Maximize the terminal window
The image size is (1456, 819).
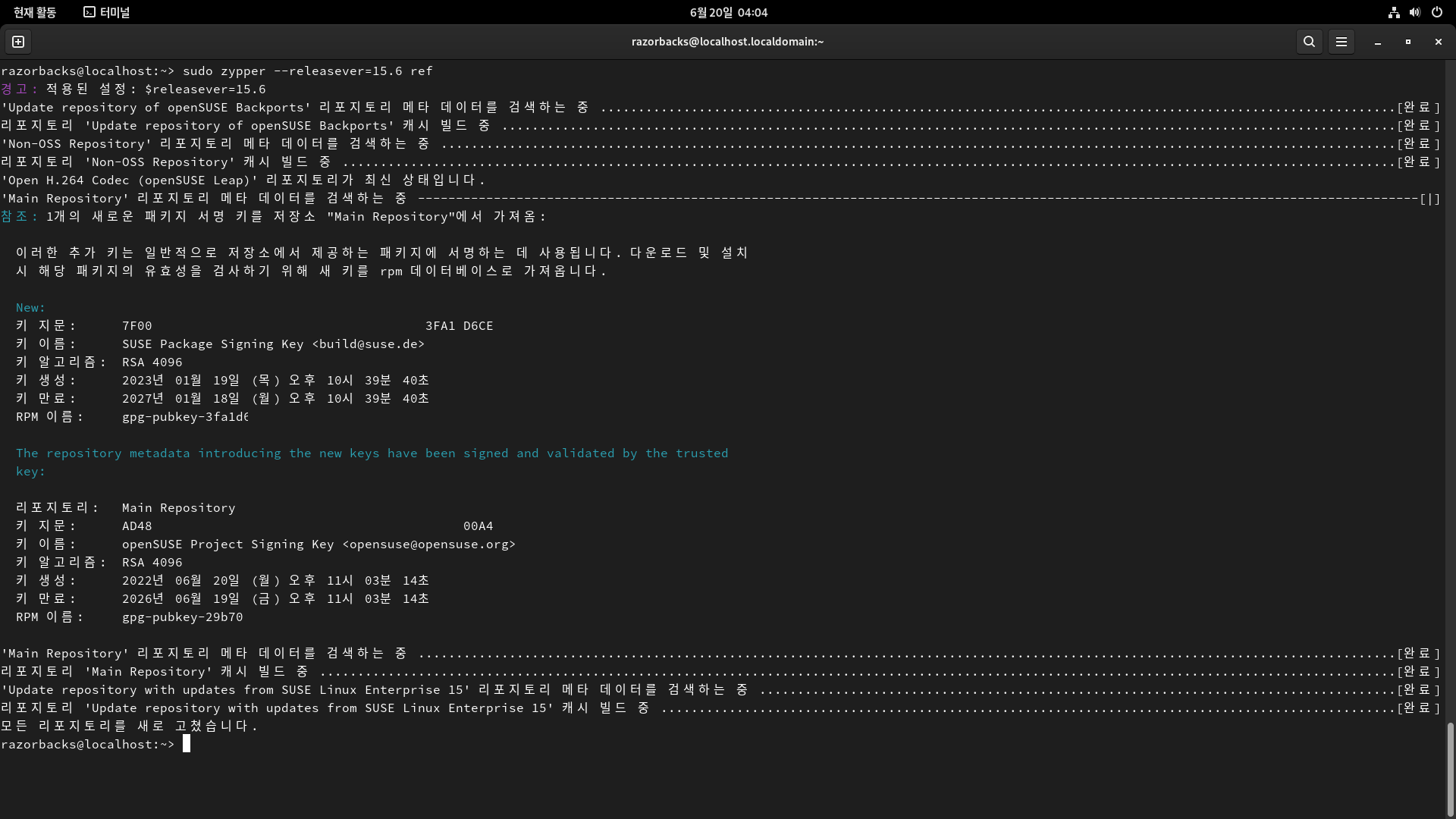1407,42
